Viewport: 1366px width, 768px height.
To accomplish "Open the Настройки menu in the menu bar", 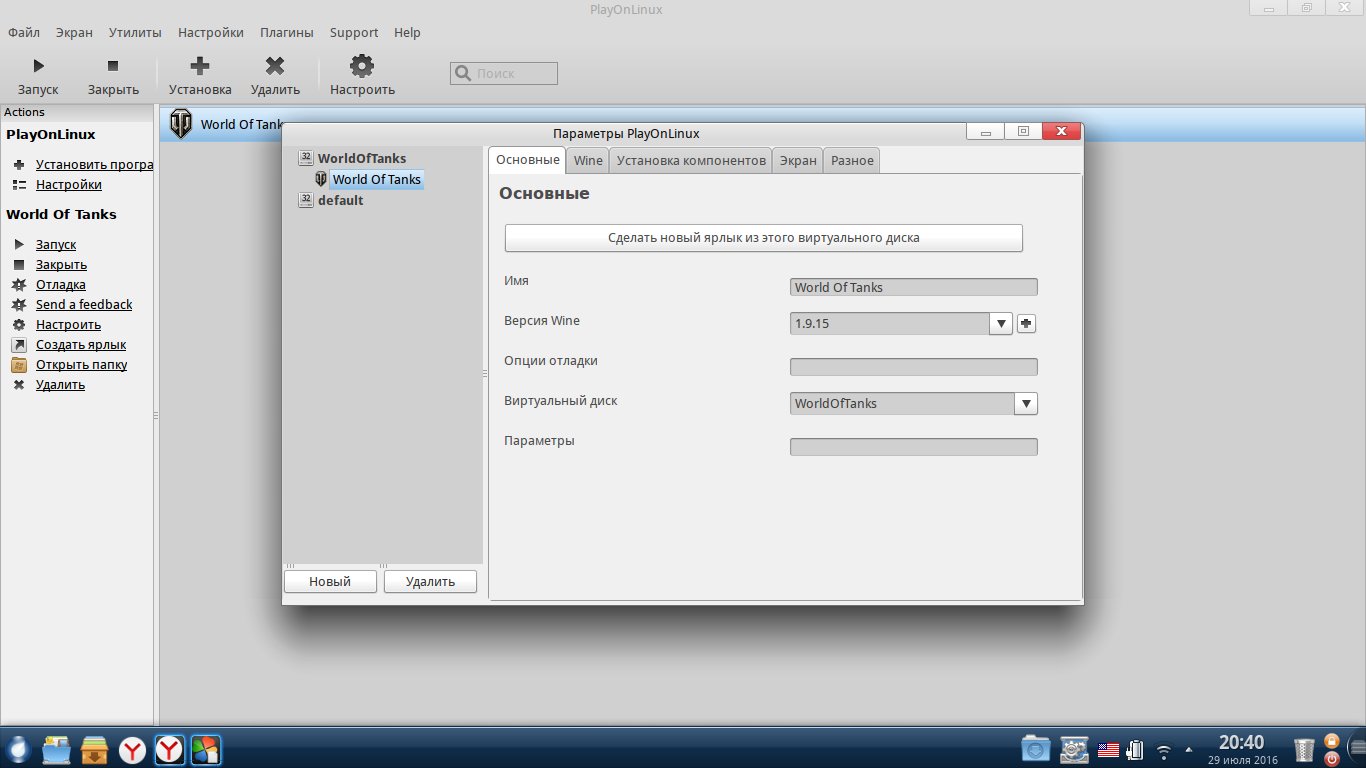I will 211,32.
